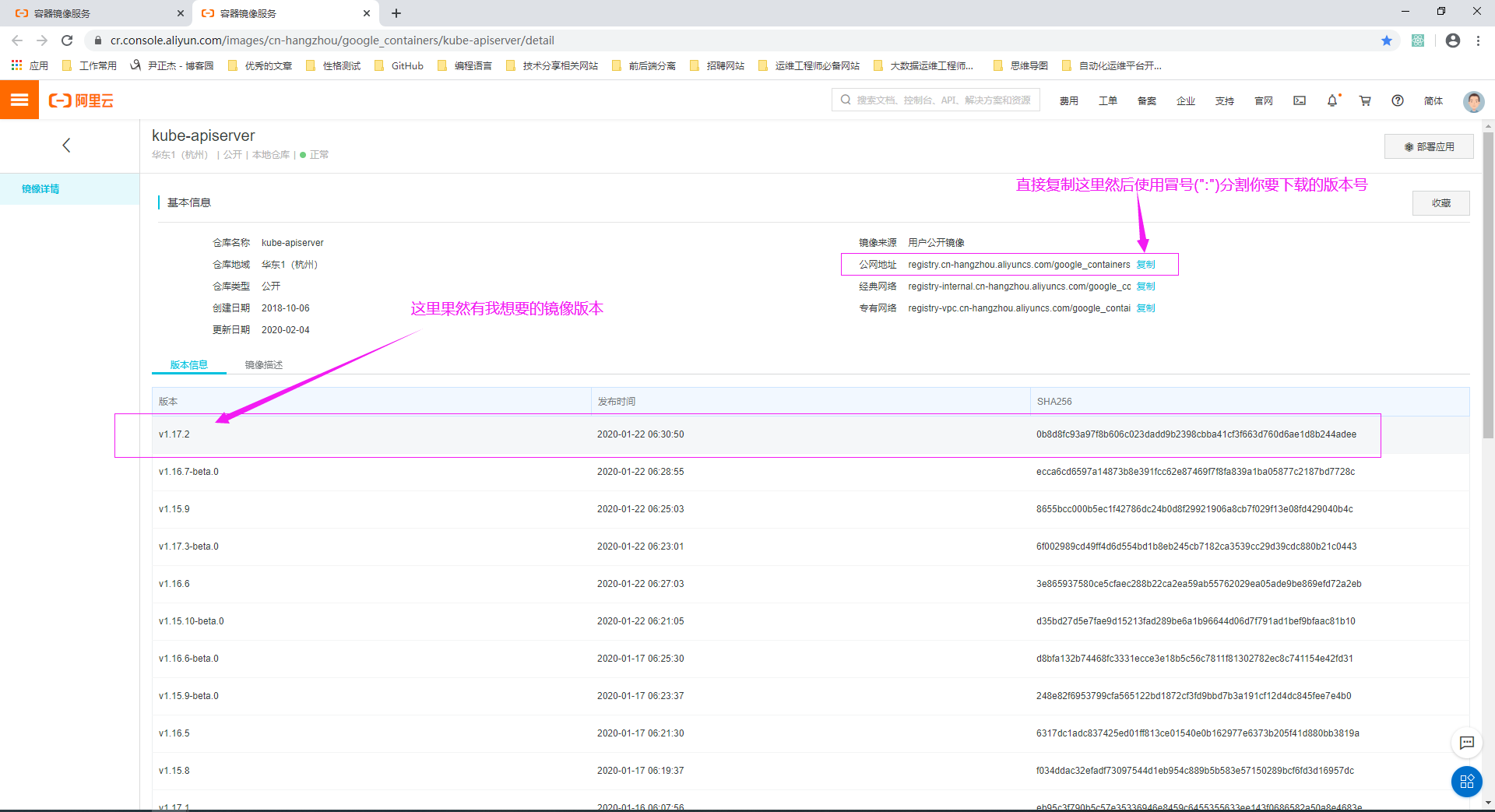This screenshot has width=1495, height=812.
Task: Focus the console search box
Action: pos(936,100)
